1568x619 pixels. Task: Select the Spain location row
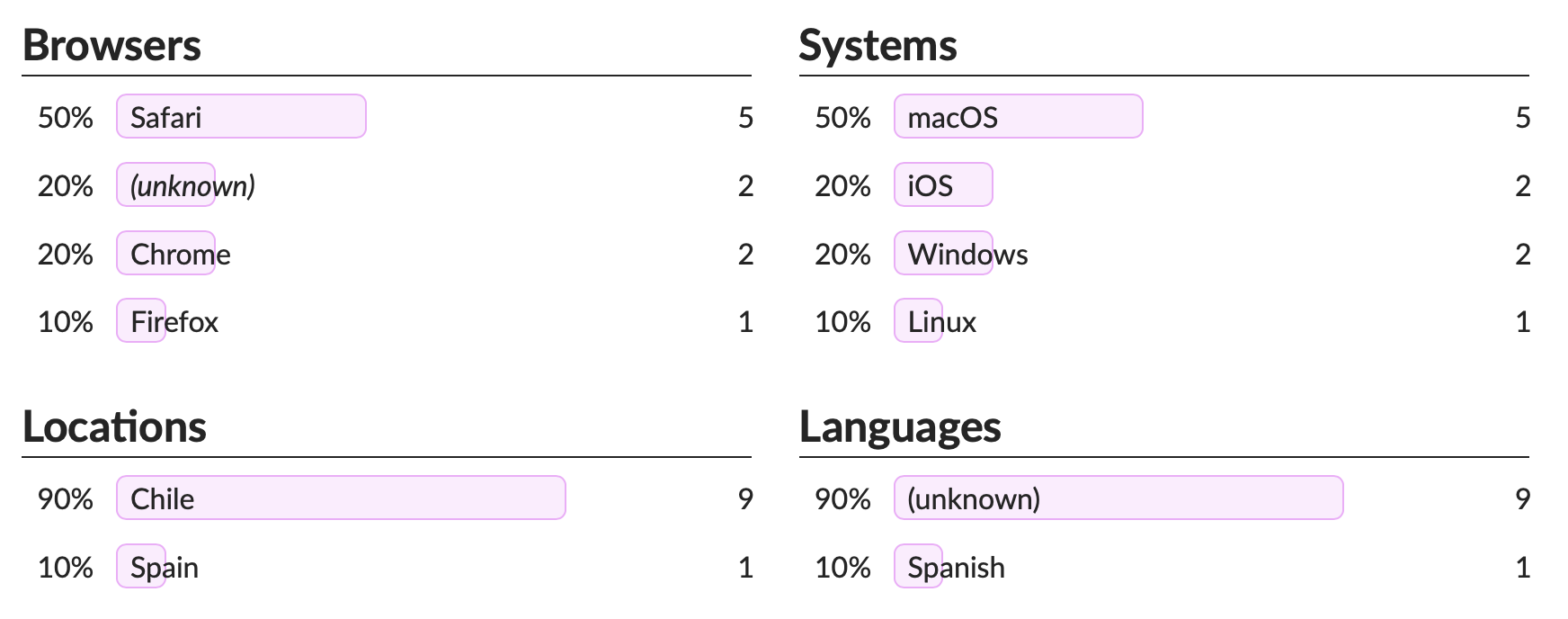[x=165, y=567]
